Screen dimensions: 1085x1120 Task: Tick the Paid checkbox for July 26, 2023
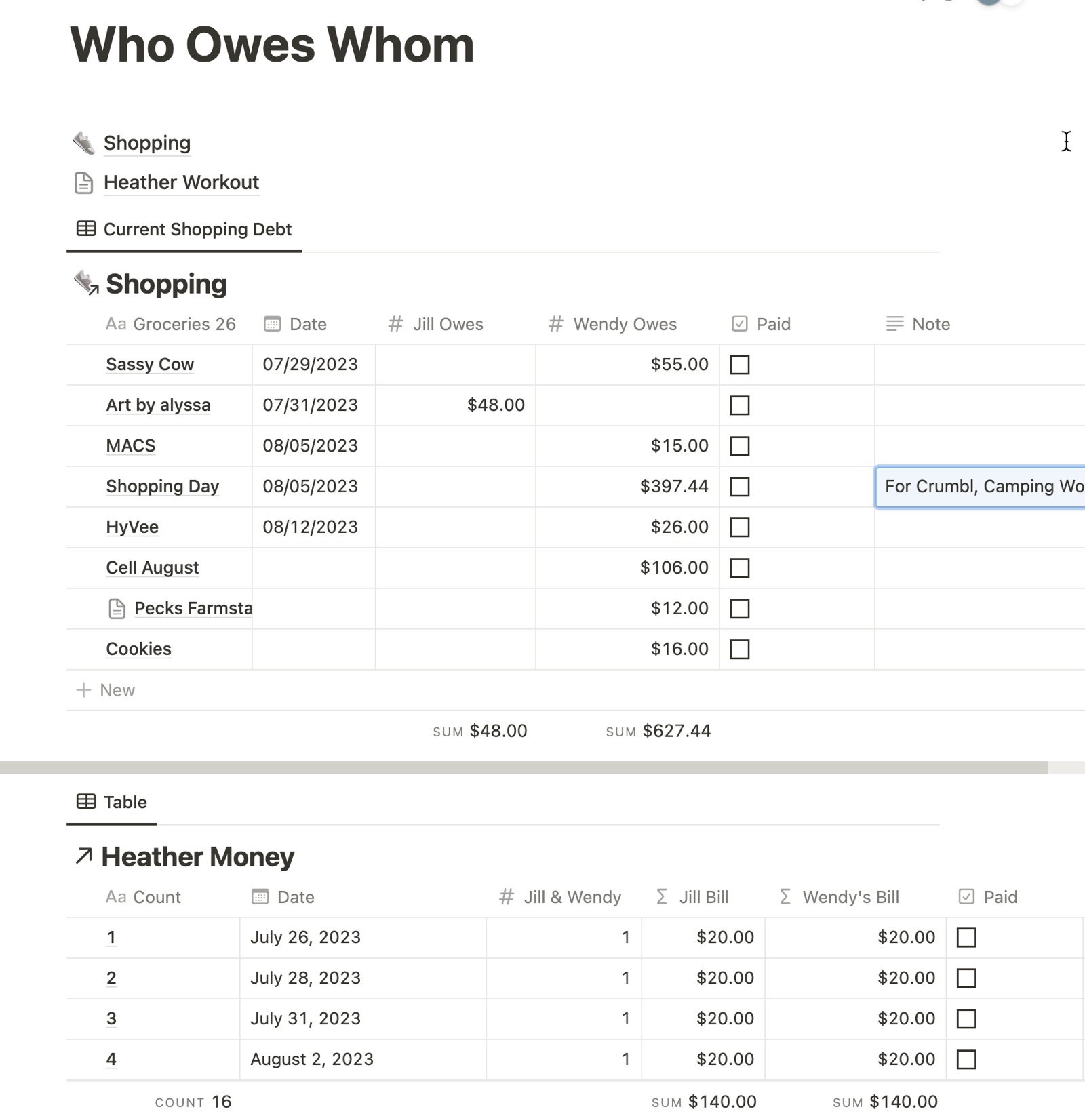point(966,938)
